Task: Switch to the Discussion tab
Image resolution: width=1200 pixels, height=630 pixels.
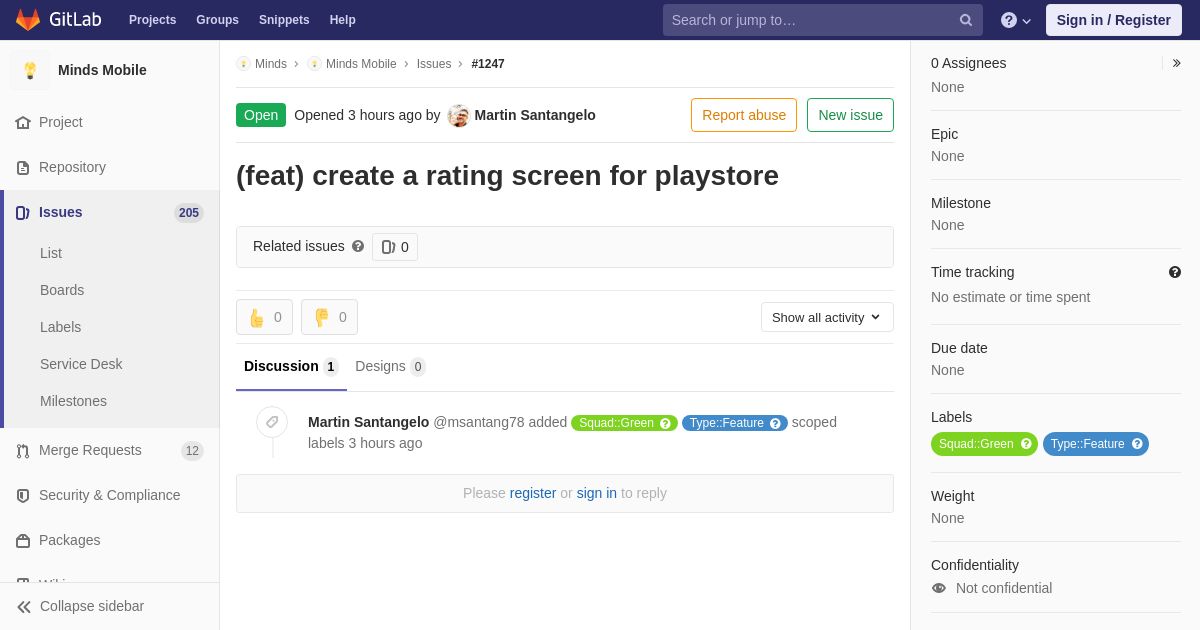Action: pos(291,366)
